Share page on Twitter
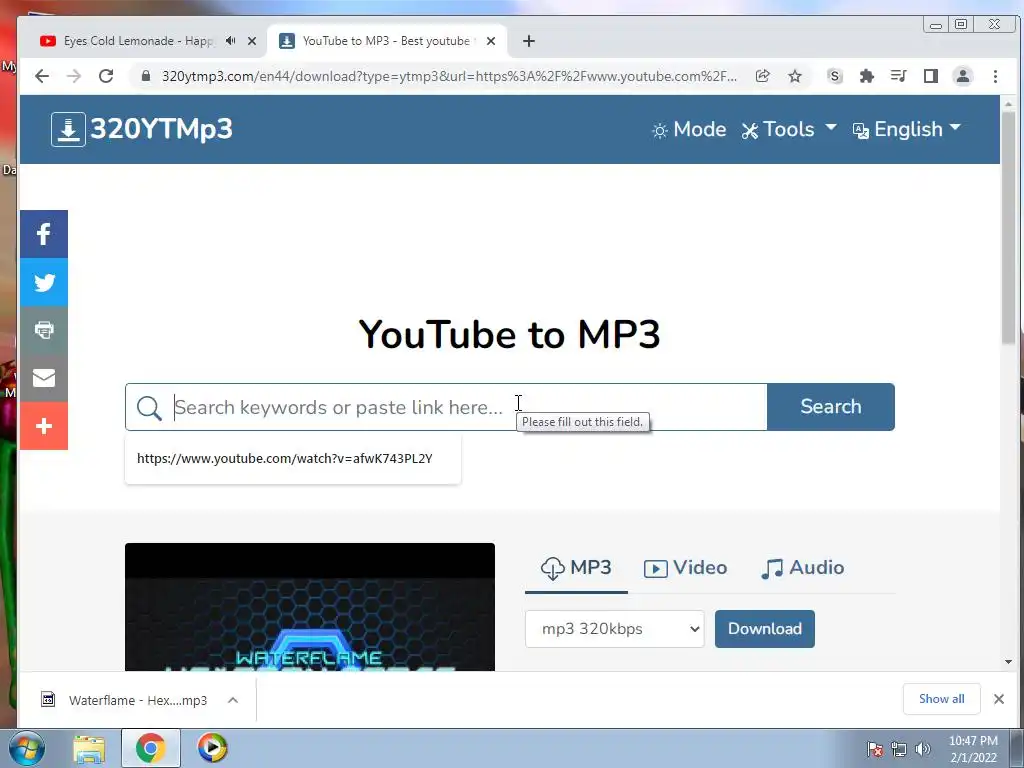The height and width of the screenshot is (768, 1024). click(44, 282)
